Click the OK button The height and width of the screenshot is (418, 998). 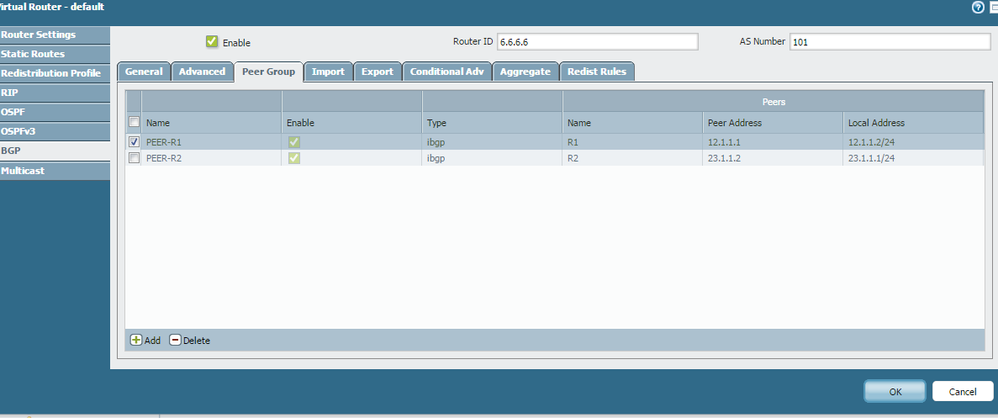click(x=895, y=392)
